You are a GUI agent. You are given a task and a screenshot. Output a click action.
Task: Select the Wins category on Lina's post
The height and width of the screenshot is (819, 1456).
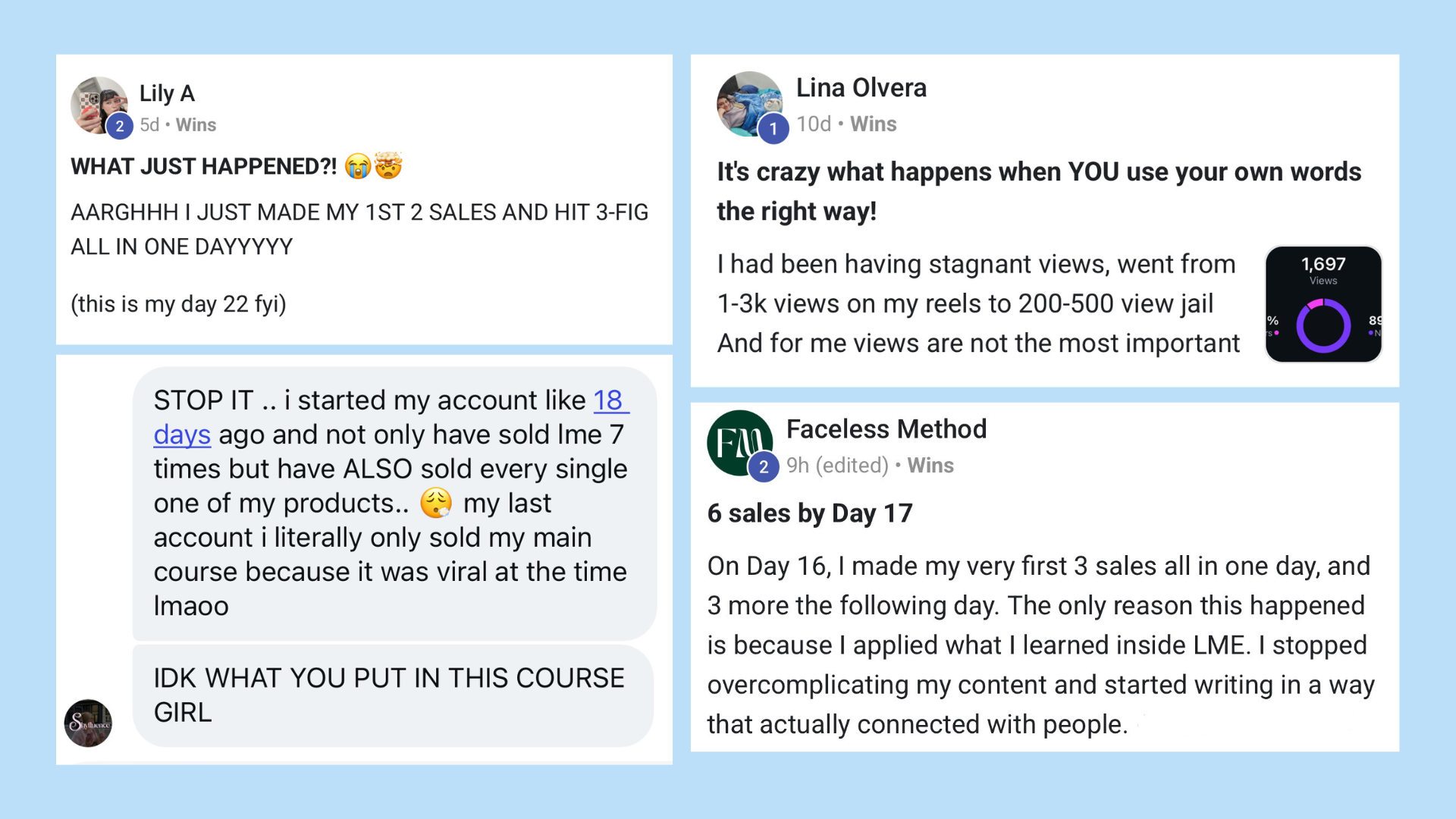pos(873,124)
